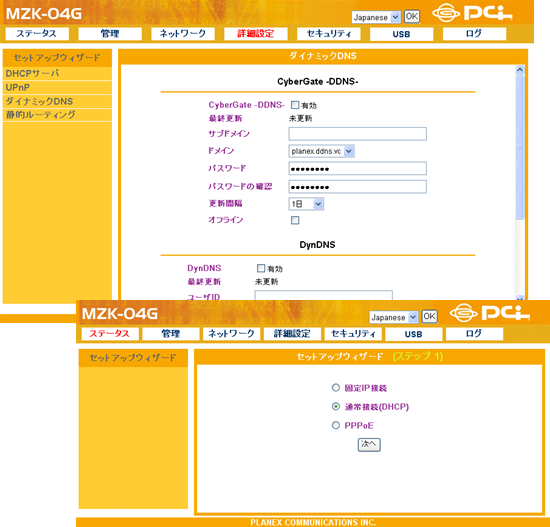
Task: Open the 詳細設定 tab in the bottom window
Action: coord(292,334)
